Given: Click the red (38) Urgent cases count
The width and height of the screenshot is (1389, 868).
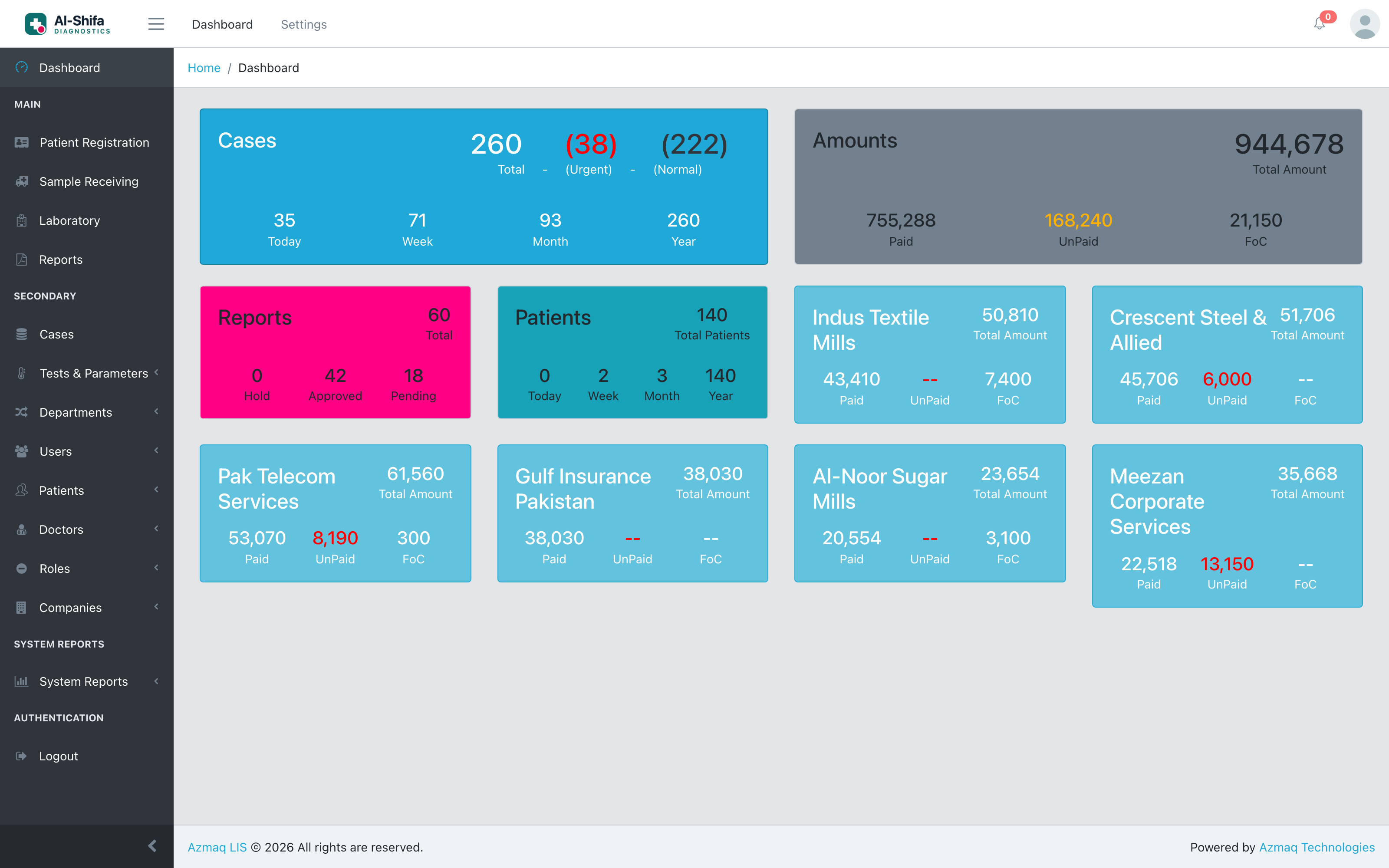Looking at the screenshot, I should click(591, 144).
